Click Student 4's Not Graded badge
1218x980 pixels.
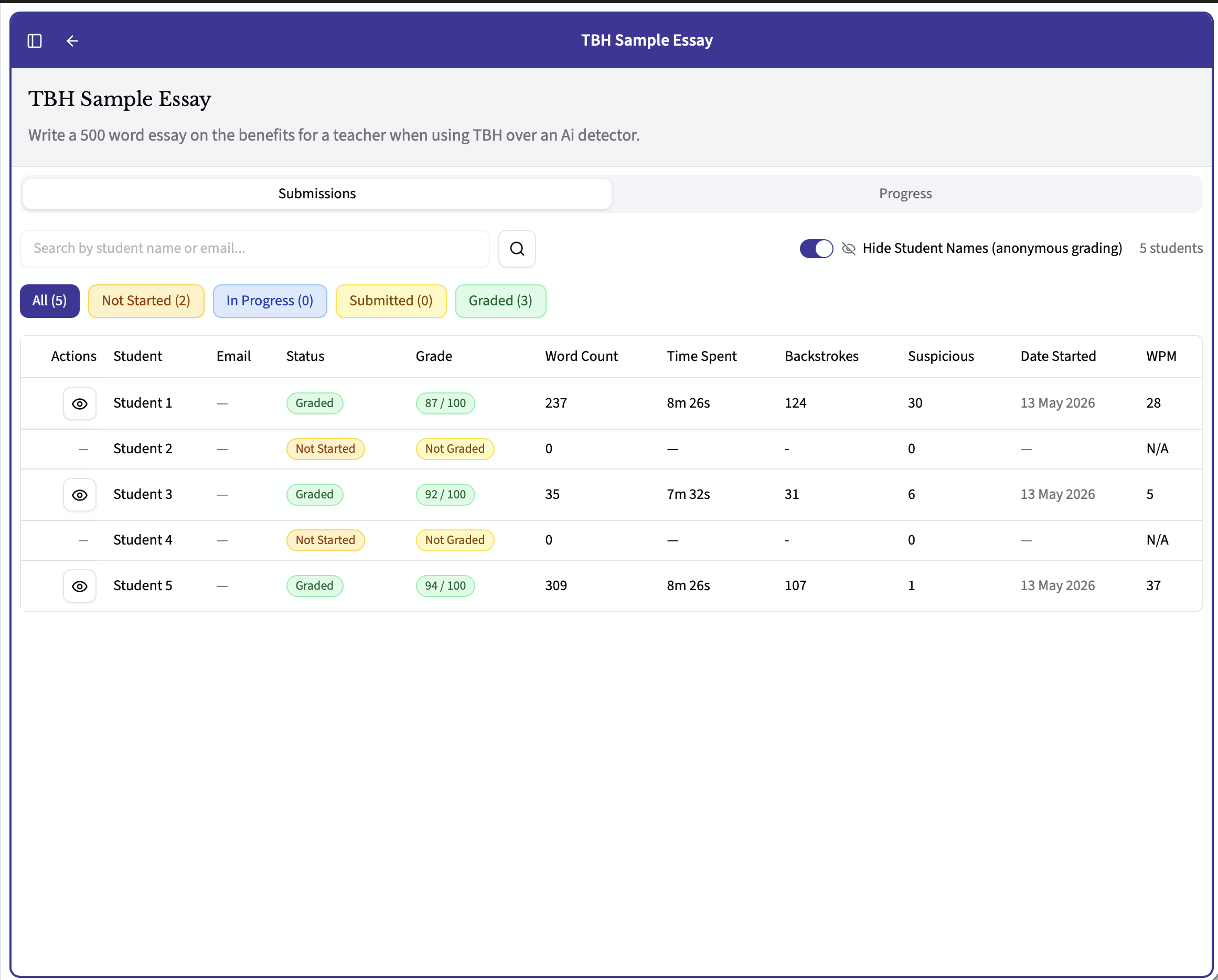pos(455,540)
